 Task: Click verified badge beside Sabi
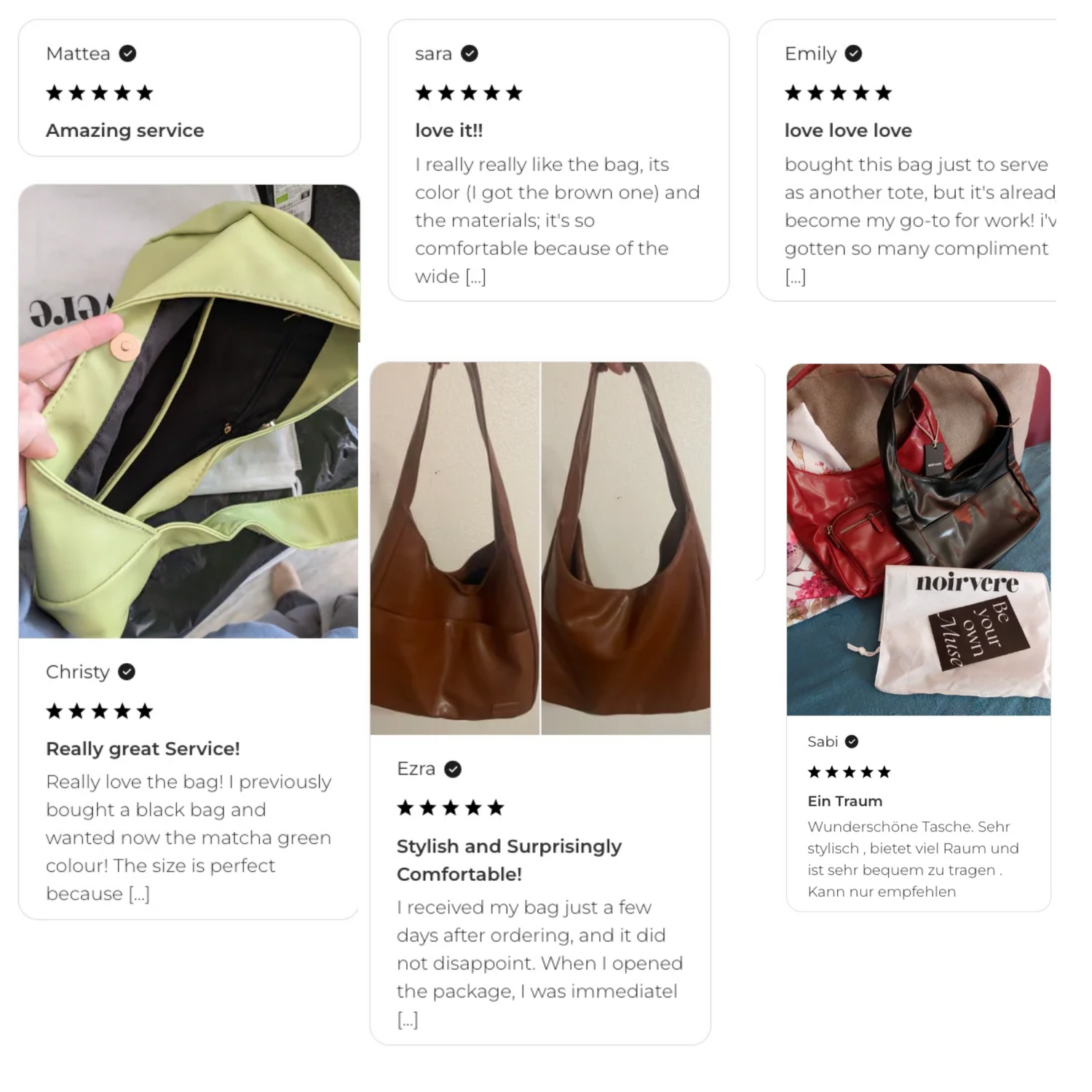(851, 742)
